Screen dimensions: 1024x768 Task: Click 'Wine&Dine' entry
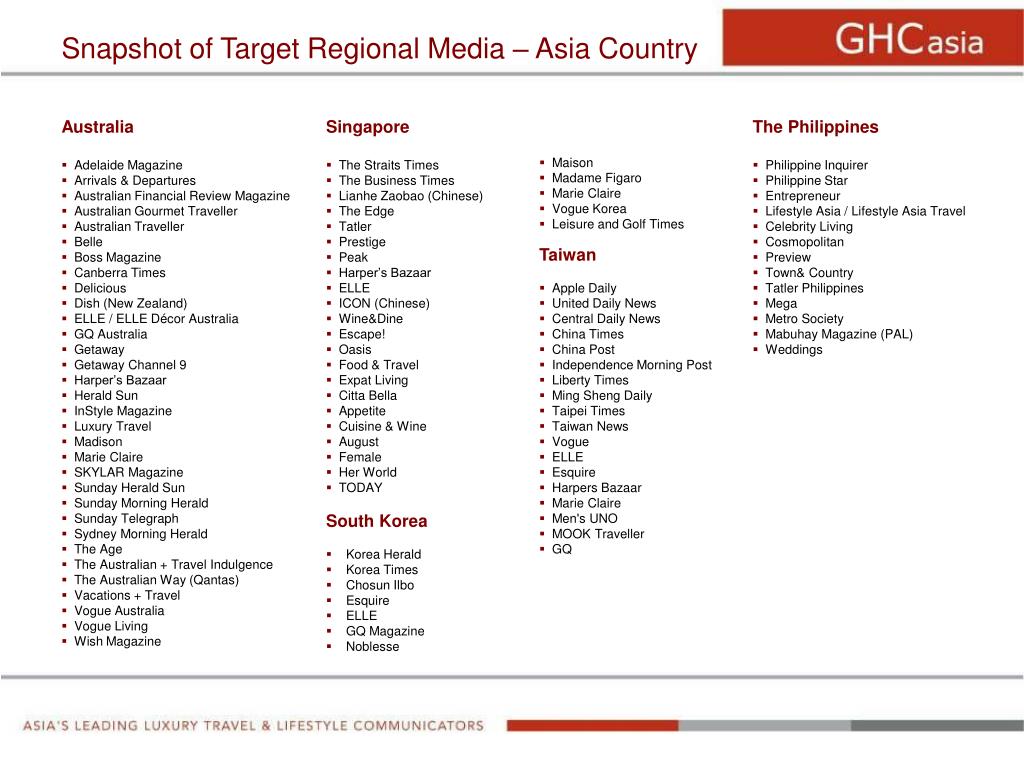(x=370, y=319)
